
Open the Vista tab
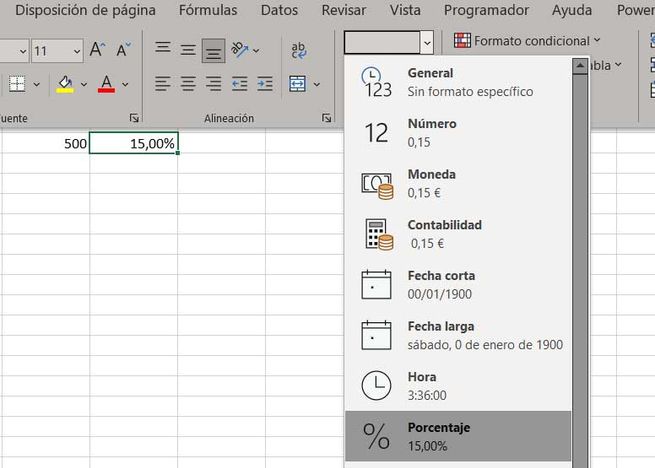click(405, 10)
